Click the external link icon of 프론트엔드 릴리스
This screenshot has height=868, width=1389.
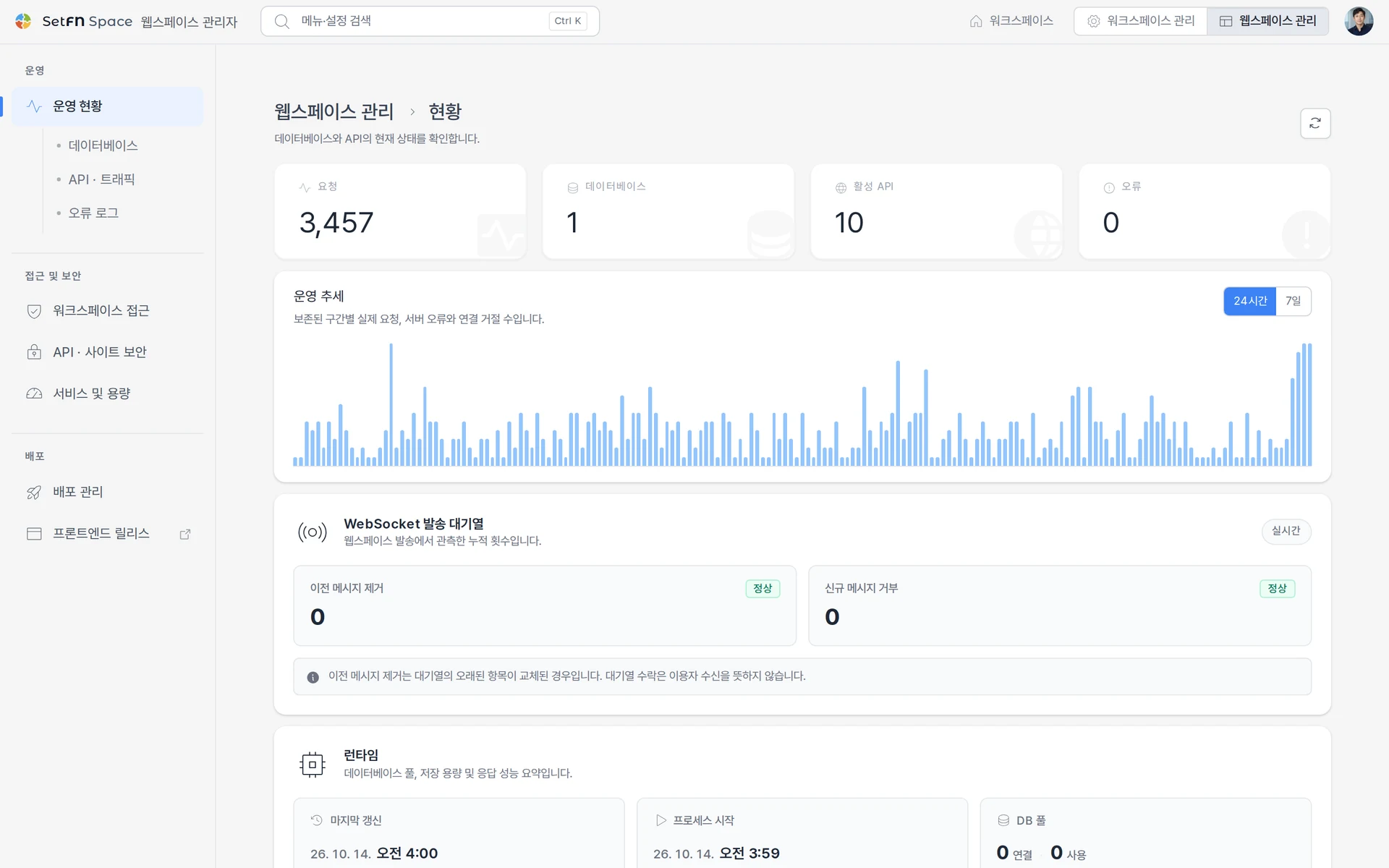point(185,534)
